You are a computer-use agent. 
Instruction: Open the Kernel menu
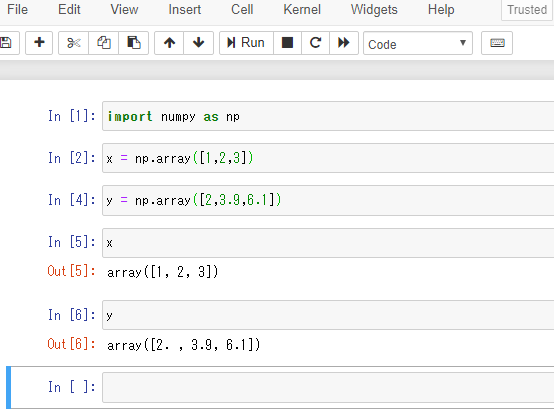tap(302, 10)
